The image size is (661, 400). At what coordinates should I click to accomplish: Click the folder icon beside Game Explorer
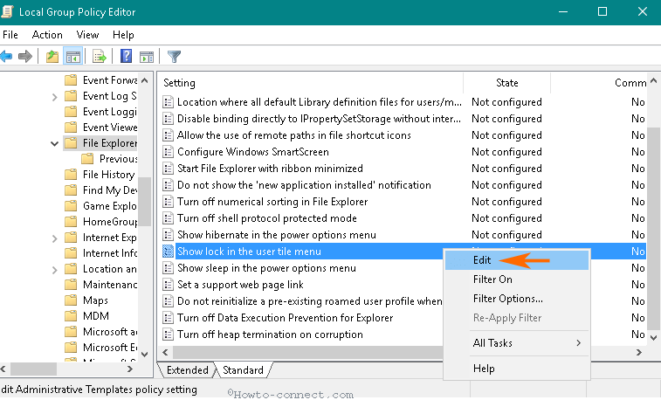tap(71, 206)
